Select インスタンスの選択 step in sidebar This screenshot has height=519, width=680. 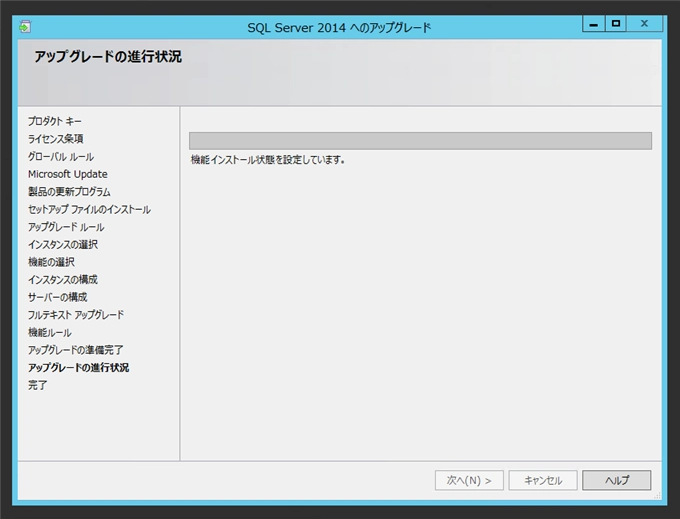63,245
